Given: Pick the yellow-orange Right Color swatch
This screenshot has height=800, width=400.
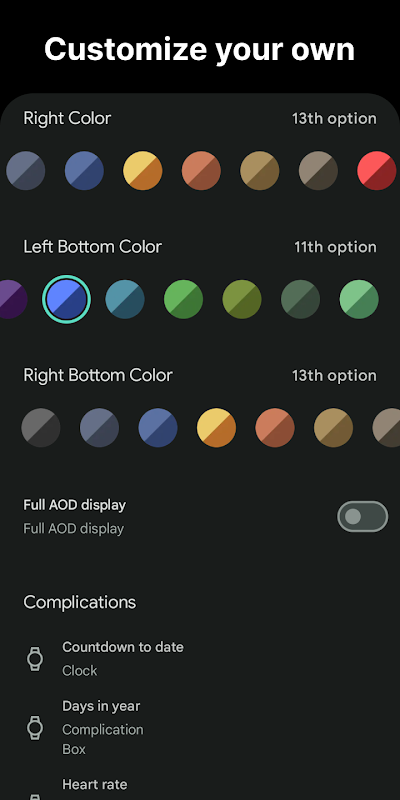Looking at the screenshot, I should [x=143, y=170].
